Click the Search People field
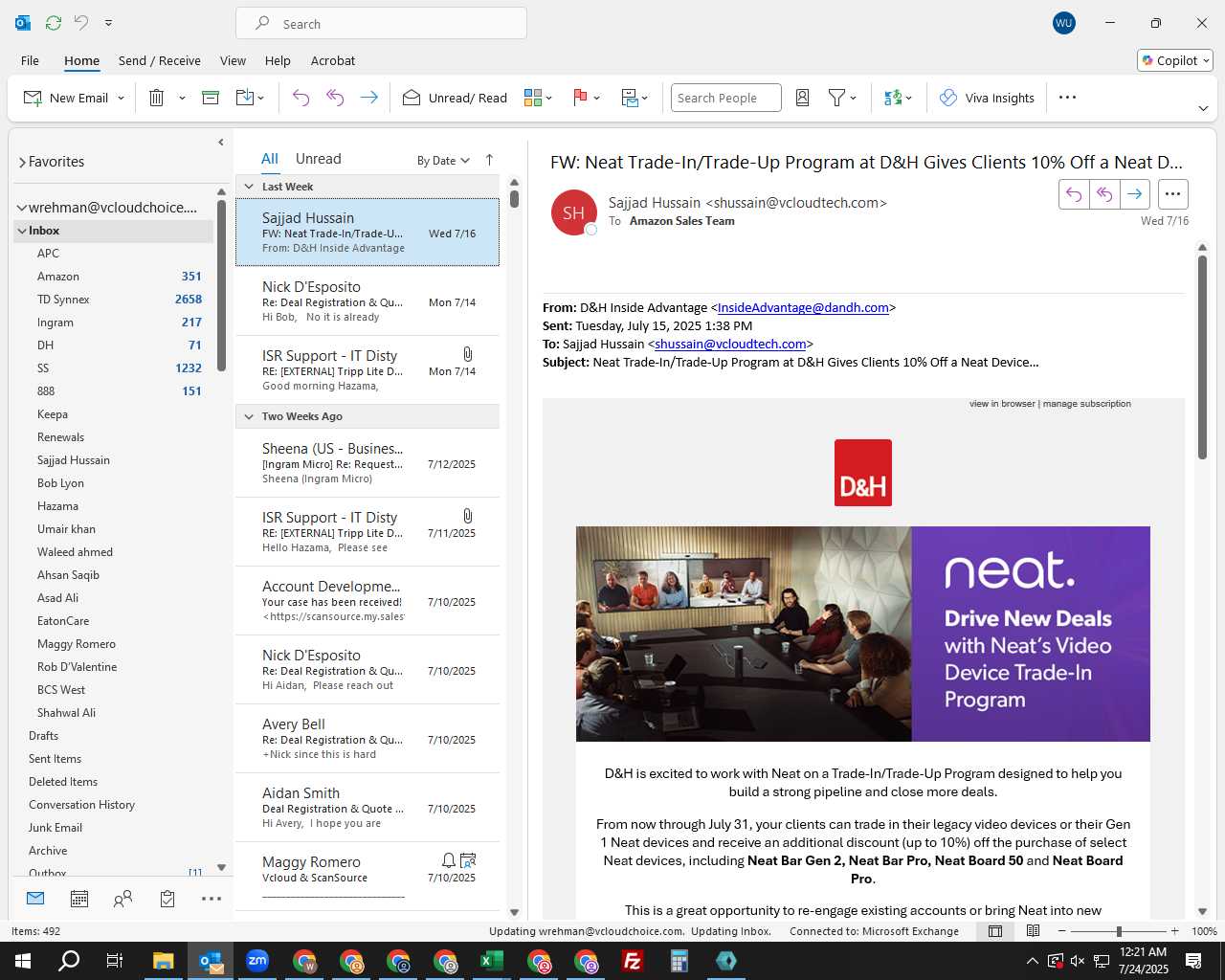The height and width of the screenshot is (980, 1225). pos(725,98)
